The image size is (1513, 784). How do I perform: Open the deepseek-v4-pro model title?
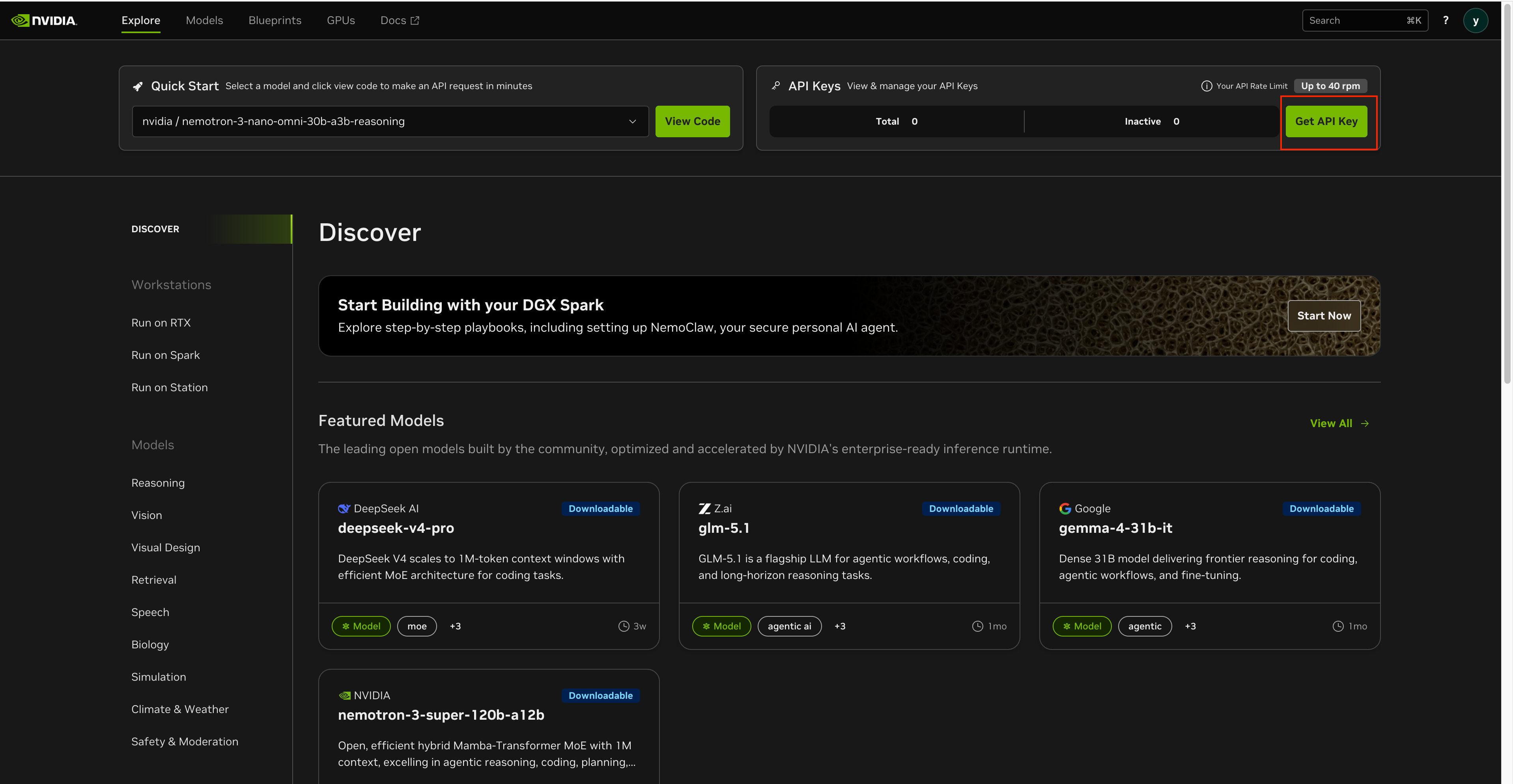[396, 528]
